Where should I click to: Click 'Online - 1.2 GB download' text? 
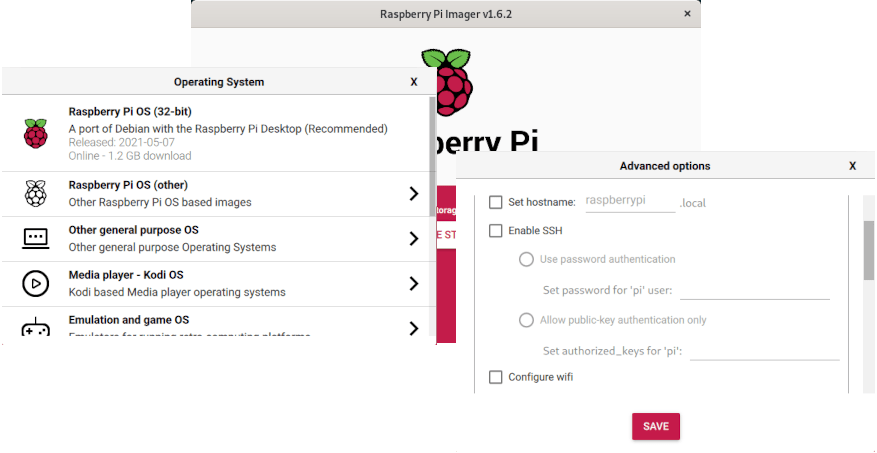(x=130, y=156)
